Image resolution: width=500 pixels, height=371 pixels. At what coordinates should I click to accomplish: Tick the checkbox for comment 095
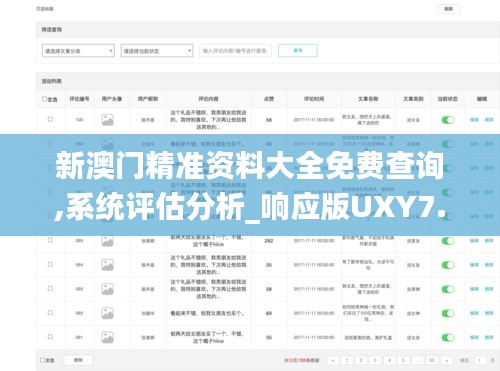point(50,240)
